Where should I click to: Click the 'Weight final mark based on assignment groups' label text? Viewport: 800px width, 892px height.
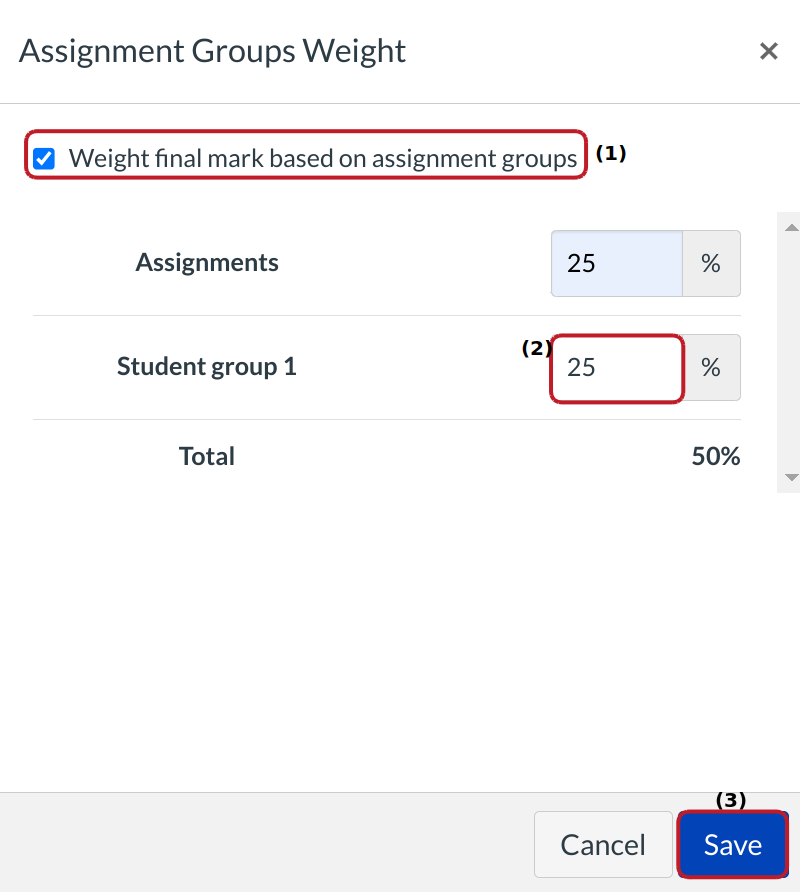322,158
